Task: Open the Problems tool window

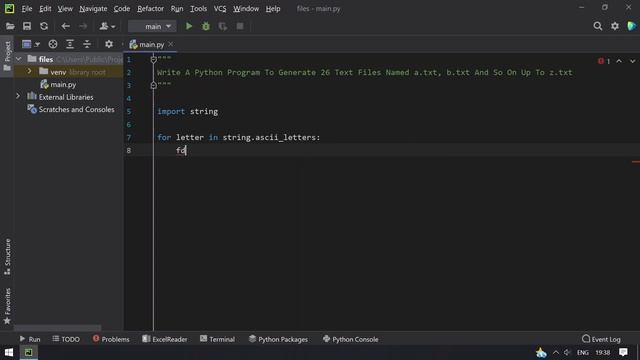Action: tap(111, 339)
